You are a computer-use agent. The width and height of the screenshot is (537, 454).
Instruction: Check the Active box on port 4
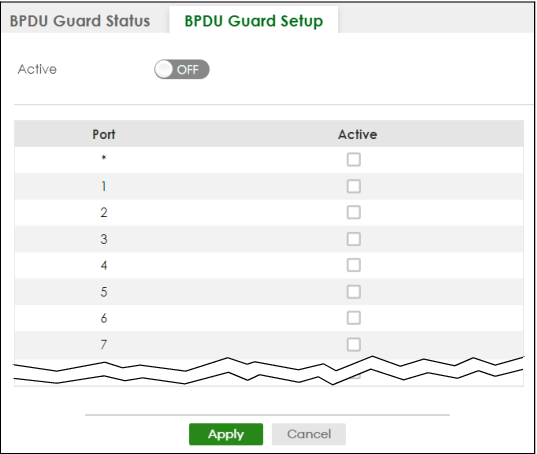pos(353,265)
